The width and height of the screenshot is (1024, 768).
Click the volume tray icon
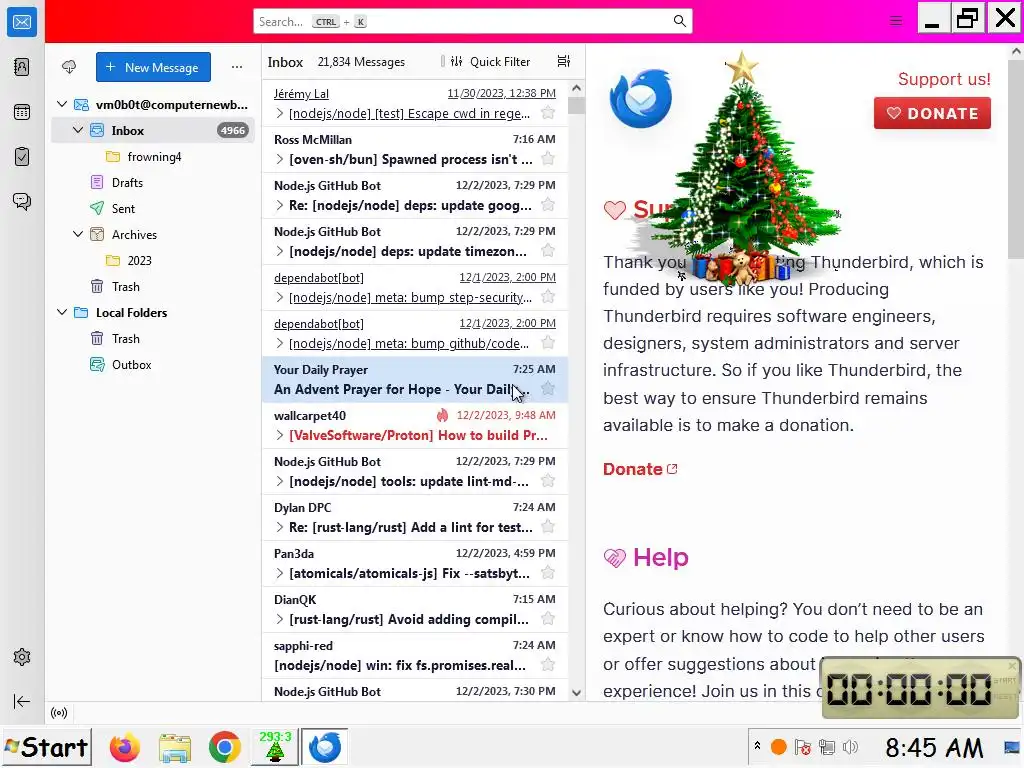coord(850,746)
